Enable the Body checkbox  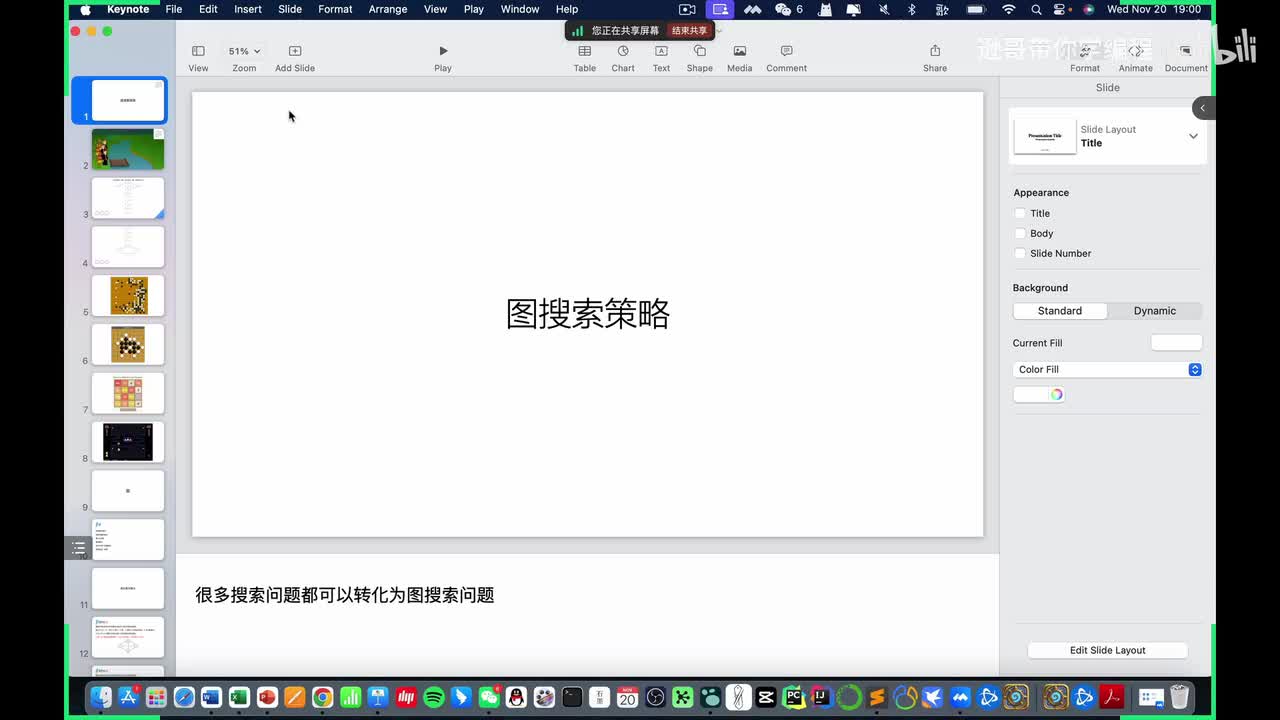tap(1020, 233)
